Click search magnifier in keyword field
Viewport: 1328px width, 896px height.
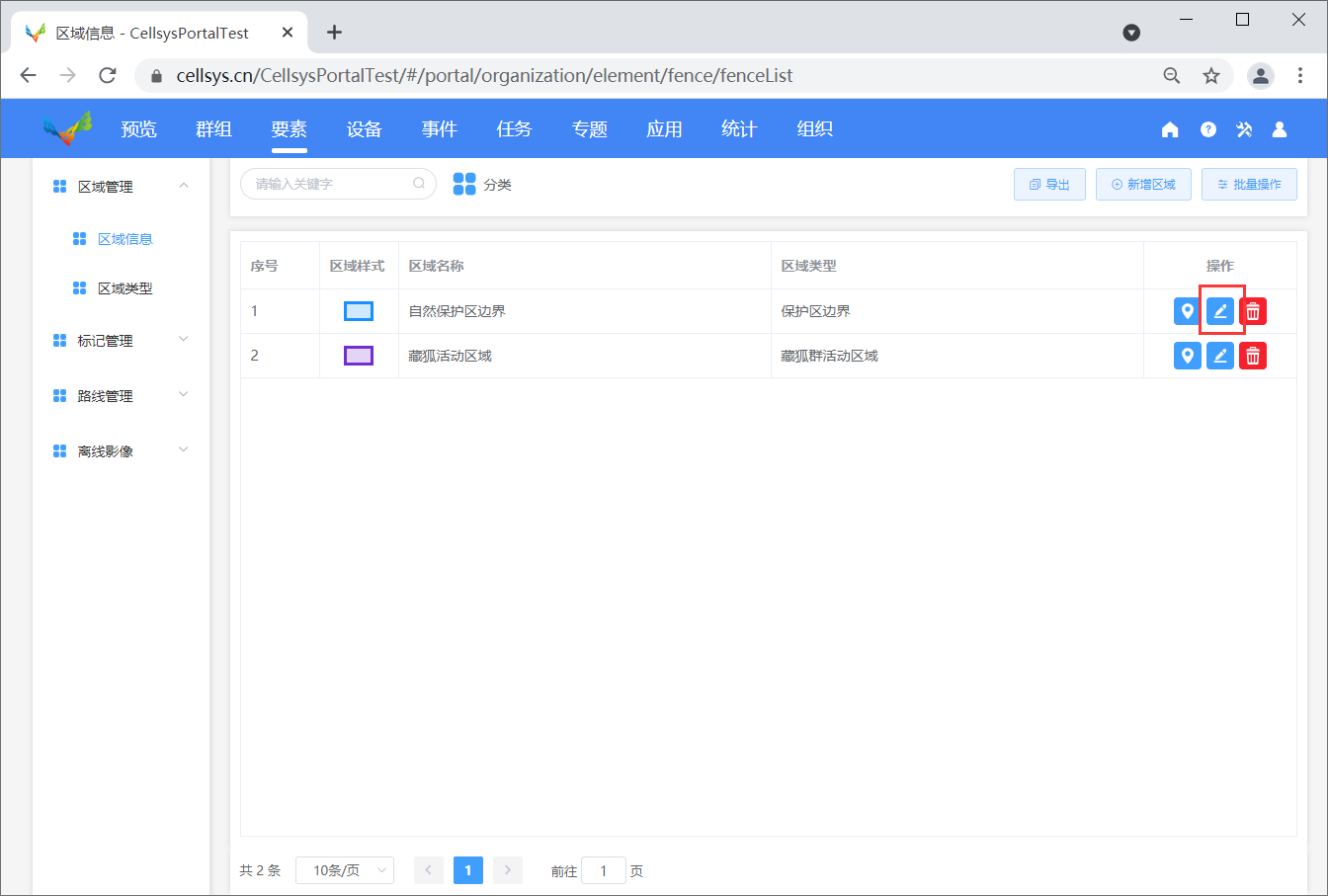[419, 183]
